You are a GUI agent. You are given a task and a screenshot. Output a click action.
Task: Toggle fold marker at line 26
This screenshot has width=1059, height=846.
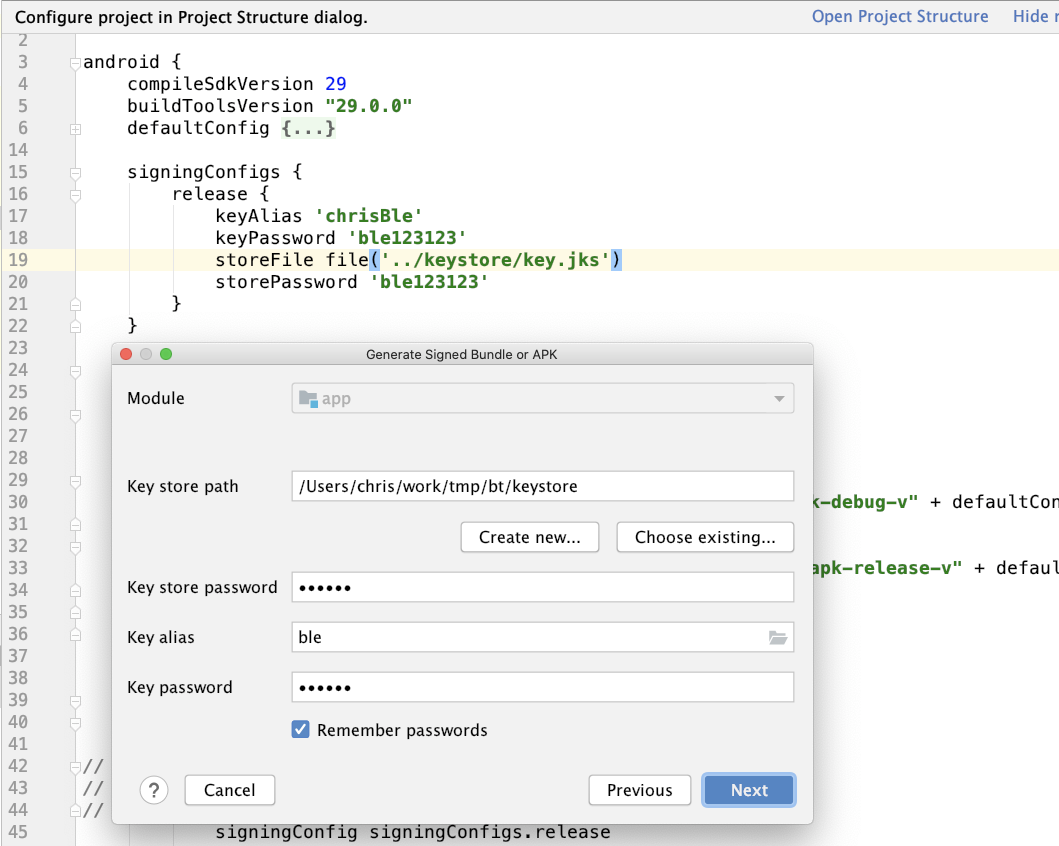pos(76,415)
